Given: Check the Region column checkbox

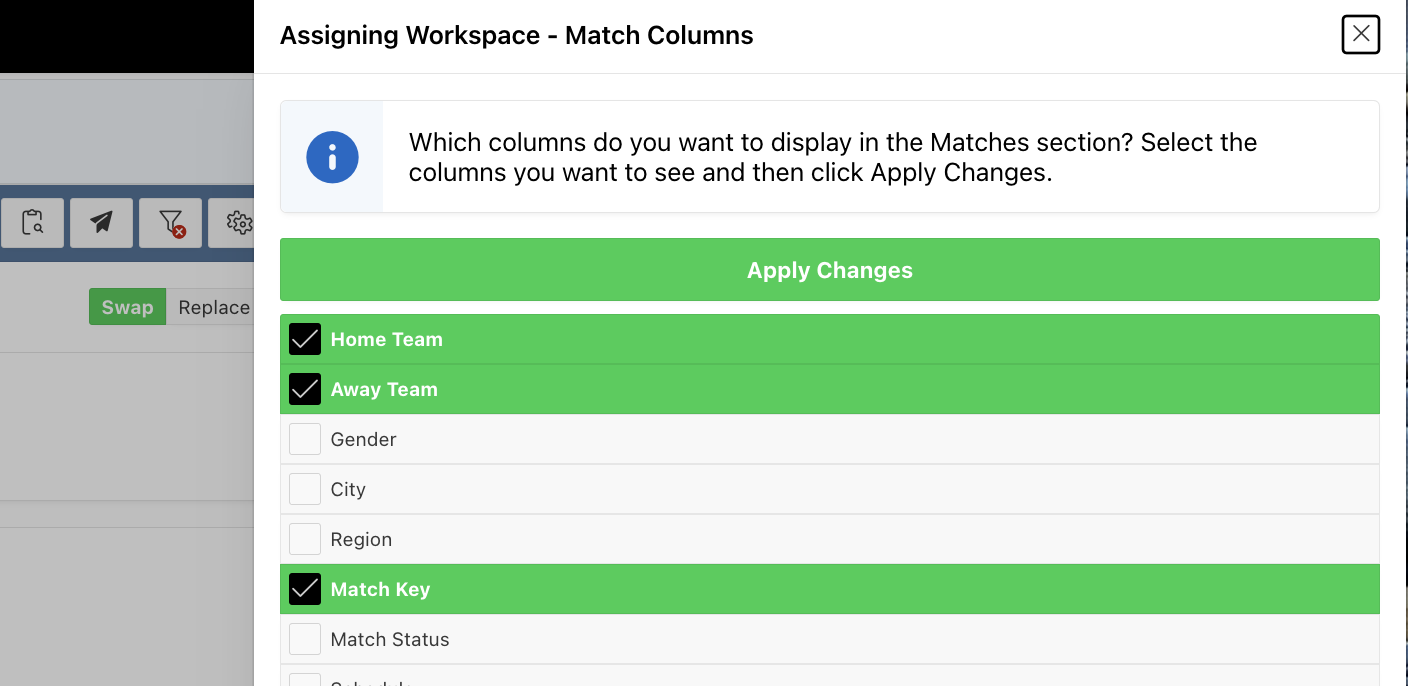Looking at the screenshot, I should pyautogui.click(x=305, y=540).
